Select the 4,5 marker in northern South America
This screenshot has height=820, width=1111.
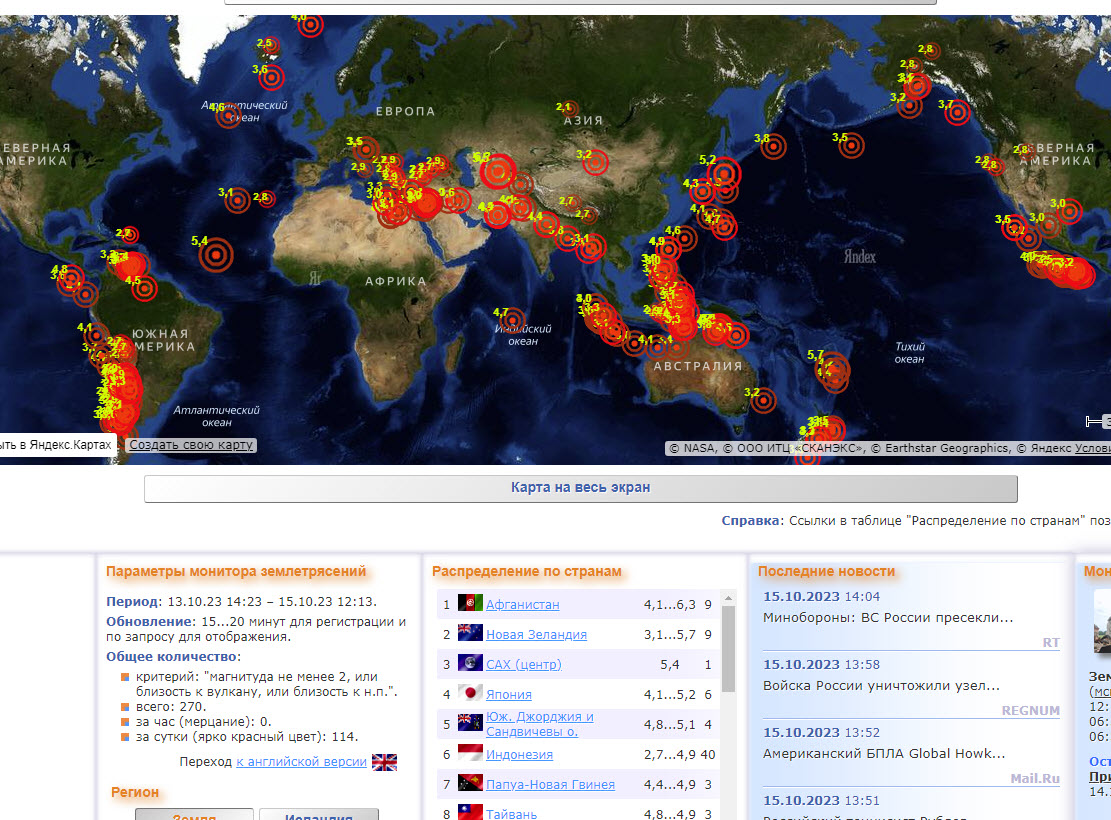(145, 288)
